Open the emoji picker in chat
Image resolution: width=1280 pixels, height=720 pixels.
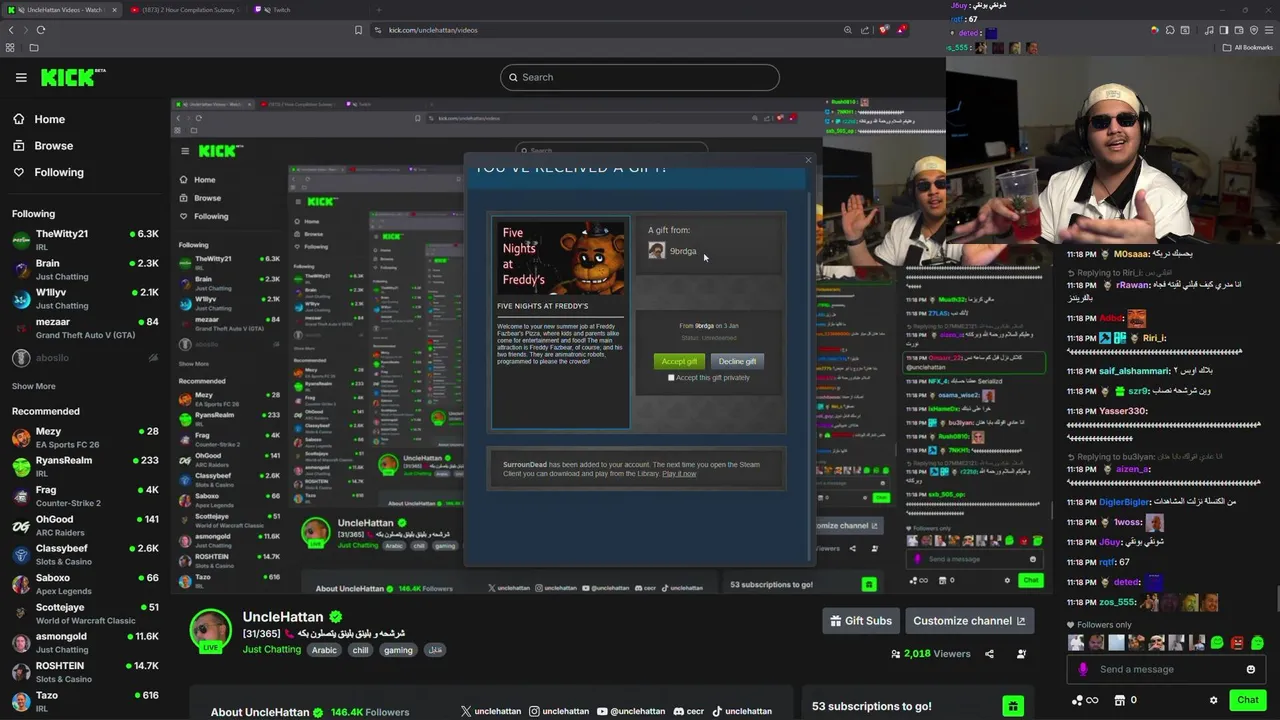pos(1250,669)
